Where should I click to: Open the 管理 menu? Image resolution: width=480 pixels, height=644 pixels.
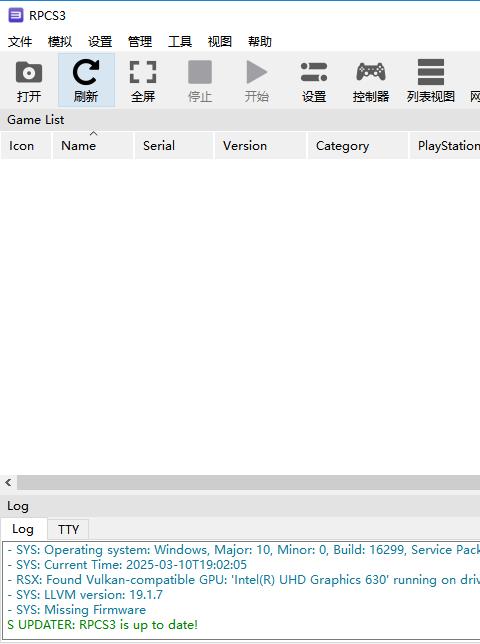click(x=140, y=41)
